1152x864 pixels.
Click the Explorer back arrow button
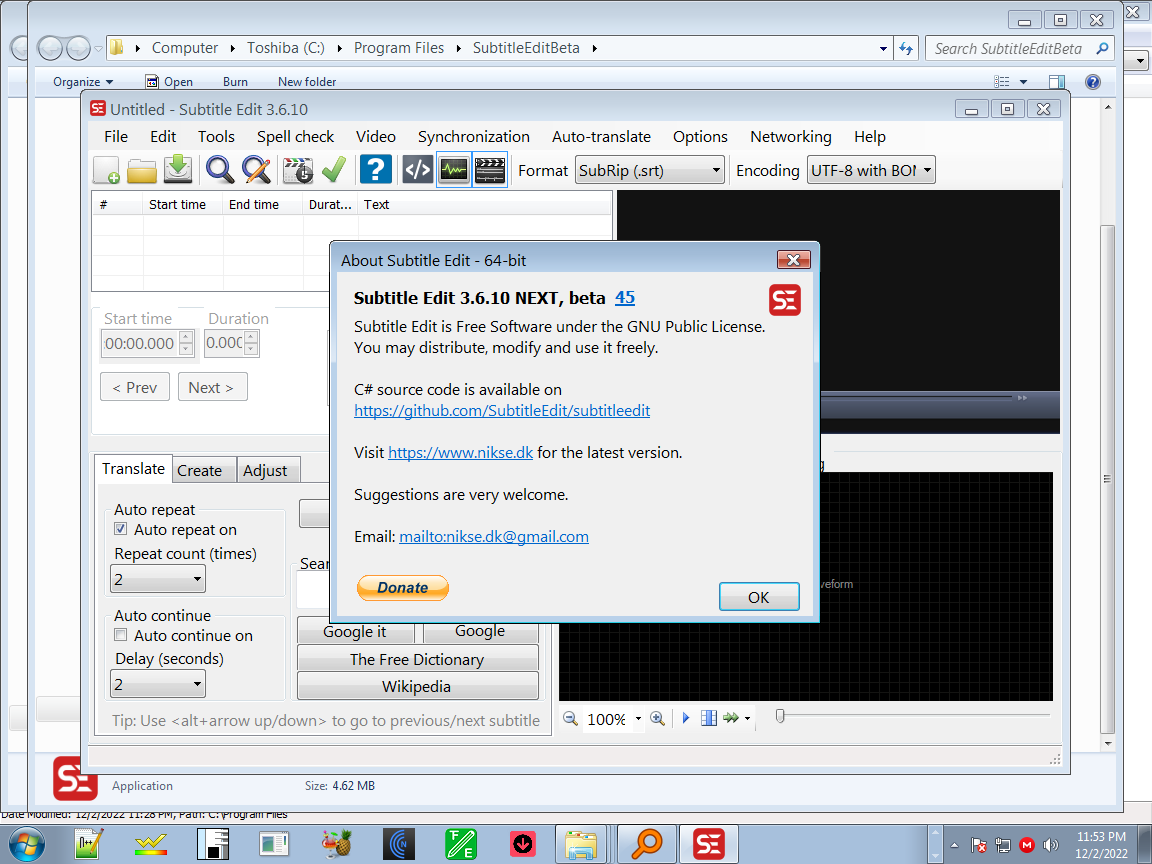pos(51,48)
